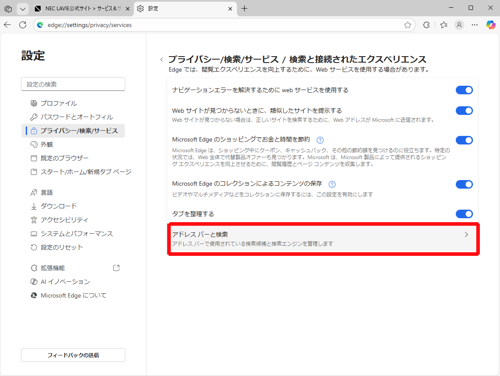Viewport: 500px width, 376px height.
Task: Open the external link icon next to 拡張機能
Action: click(116, 268)
